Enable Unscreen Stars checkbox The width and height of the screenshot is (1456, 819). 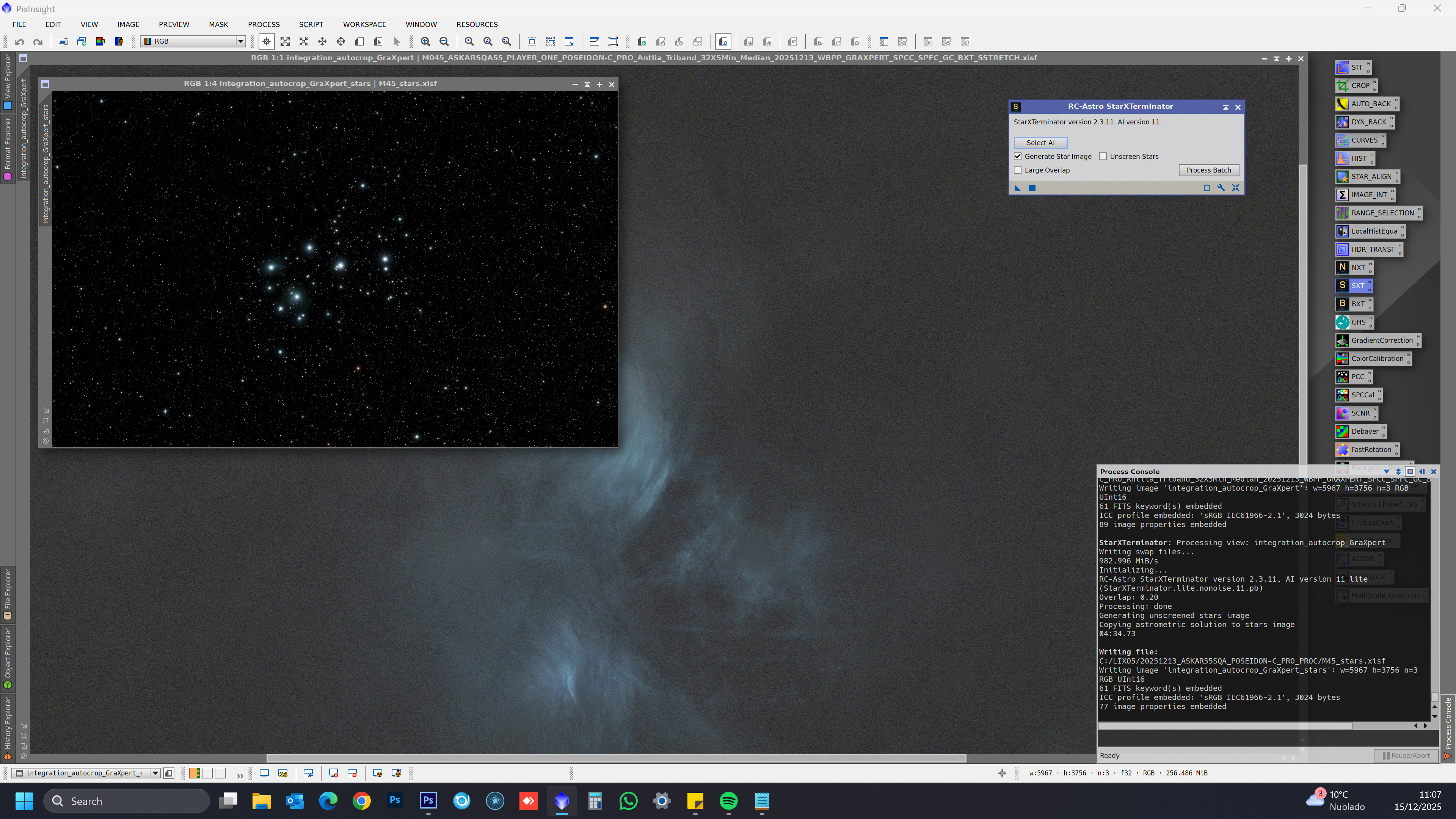(1103, 157)
